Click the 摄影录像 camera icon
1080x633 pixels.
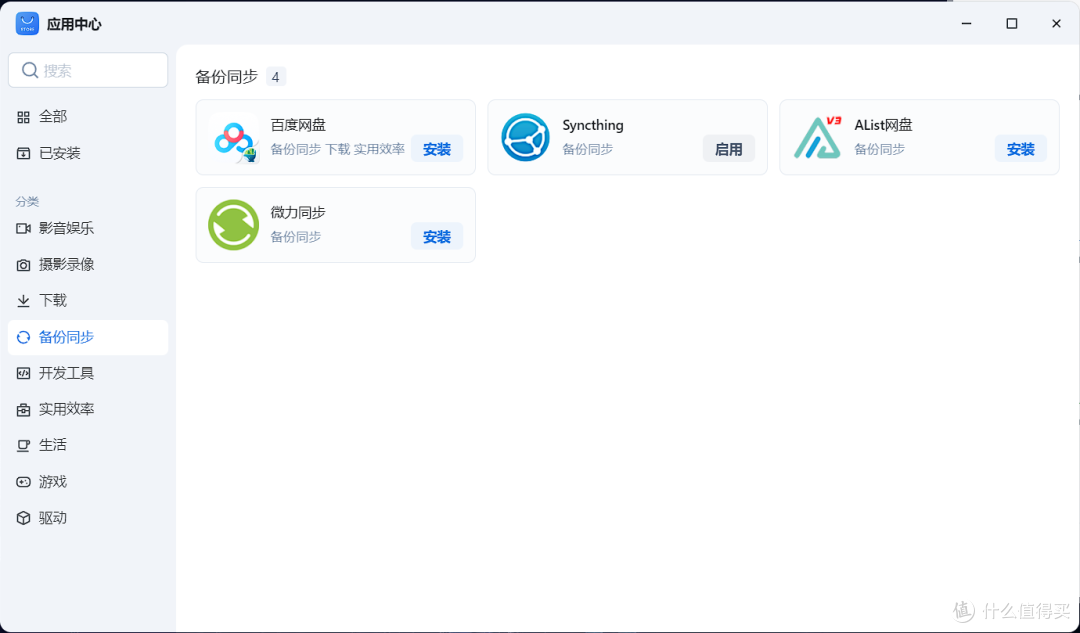coord(23,264)
